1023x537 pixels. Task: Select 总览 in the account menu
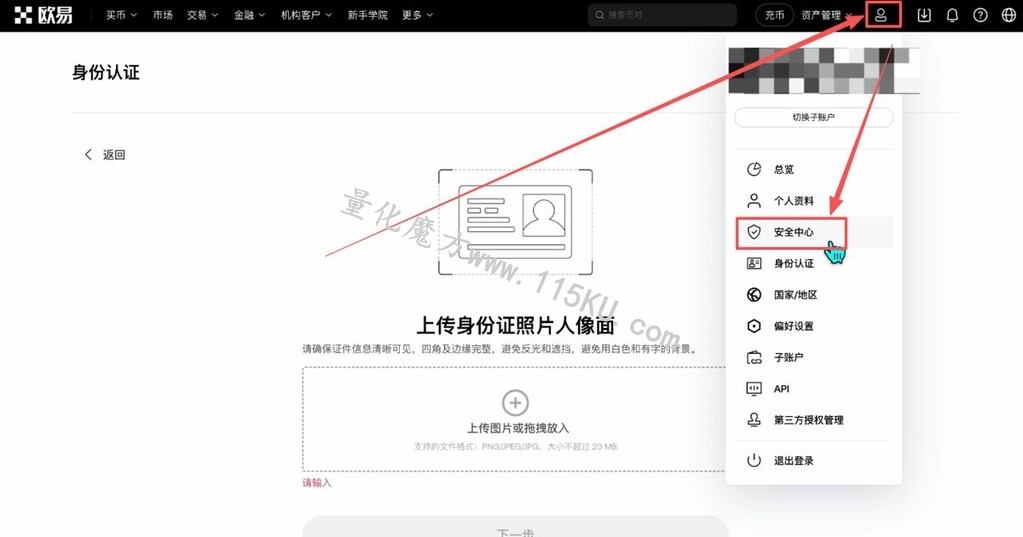click(x=814, y=169)
